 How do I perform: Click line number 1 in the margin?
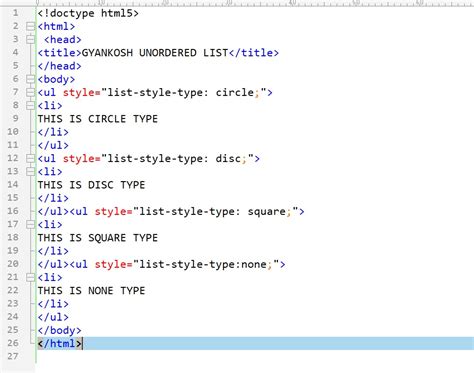[x=15, y=13]
